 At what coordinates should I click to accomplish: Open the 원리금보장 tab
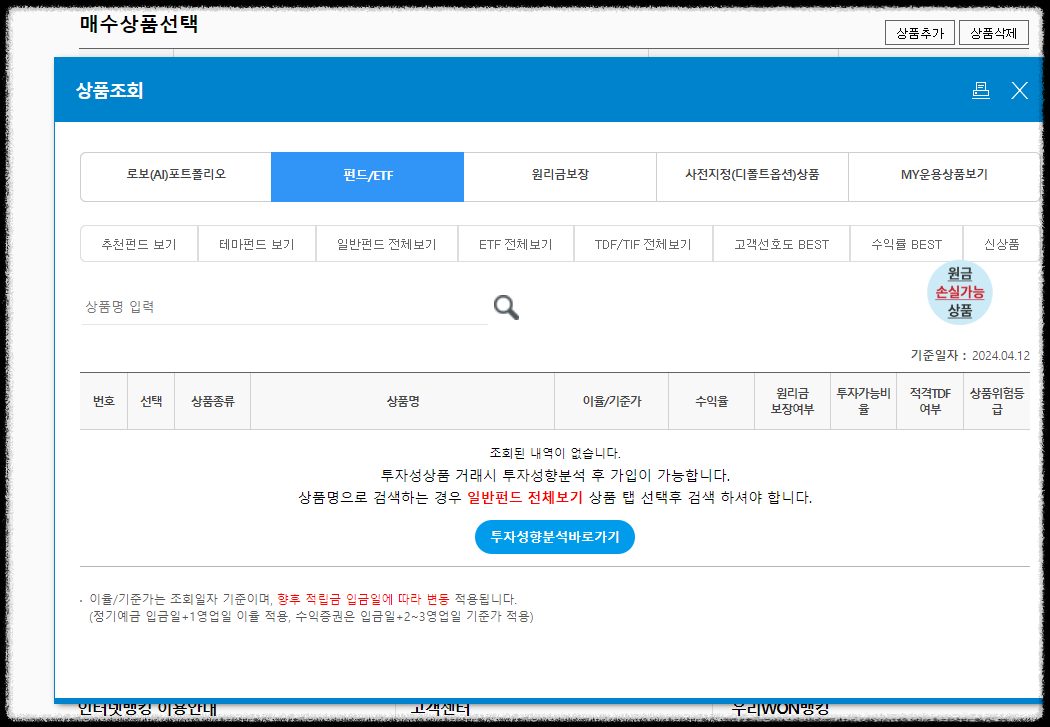pyautogui.click(x=558, y=176)
